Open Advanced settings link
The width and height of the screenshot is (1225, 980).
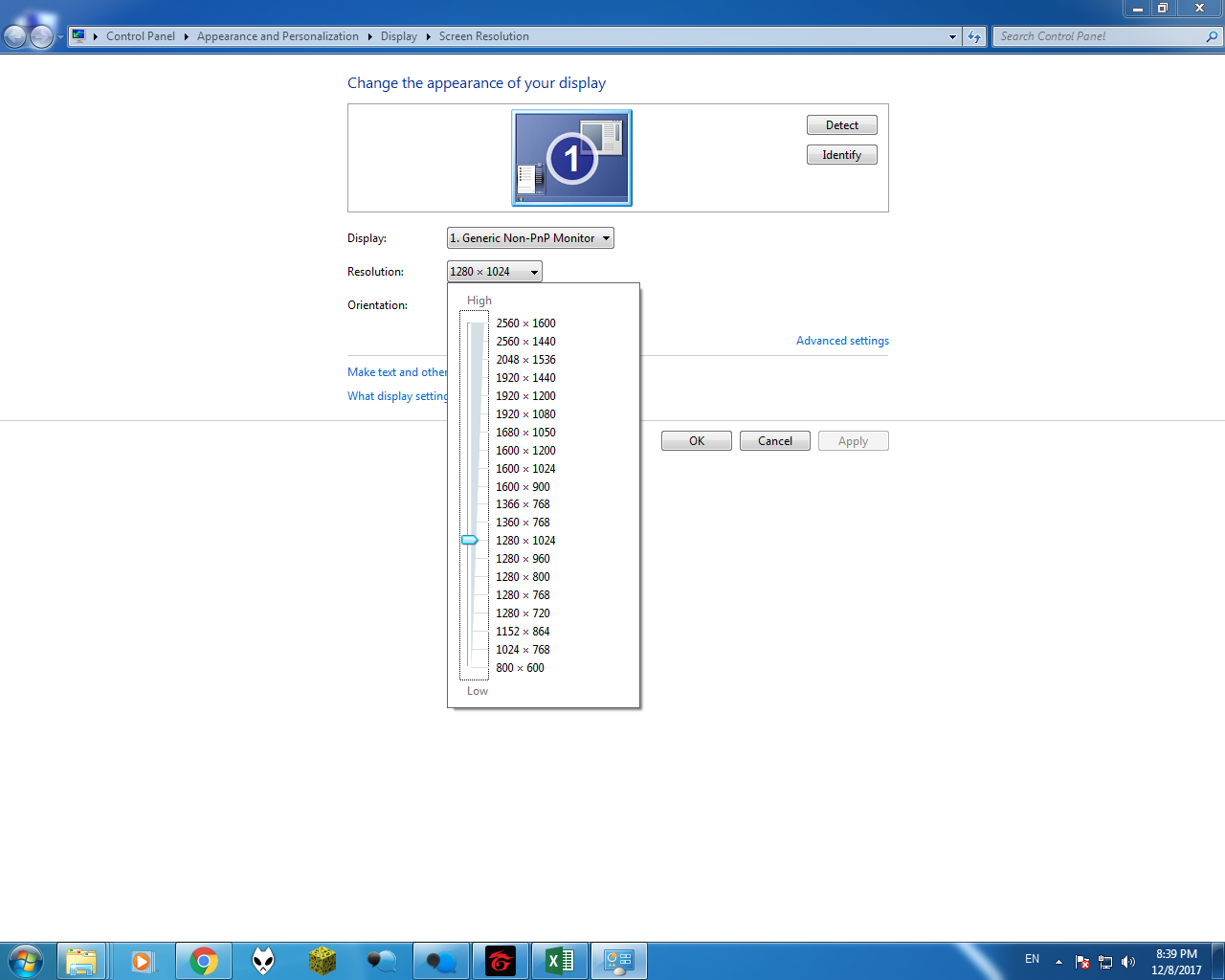pyautogui.click(x=842, y=341)
